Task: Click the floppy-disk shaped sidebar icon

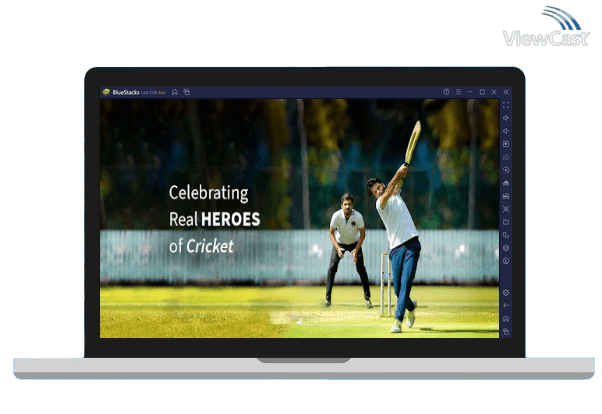Action: coord(506,196)
